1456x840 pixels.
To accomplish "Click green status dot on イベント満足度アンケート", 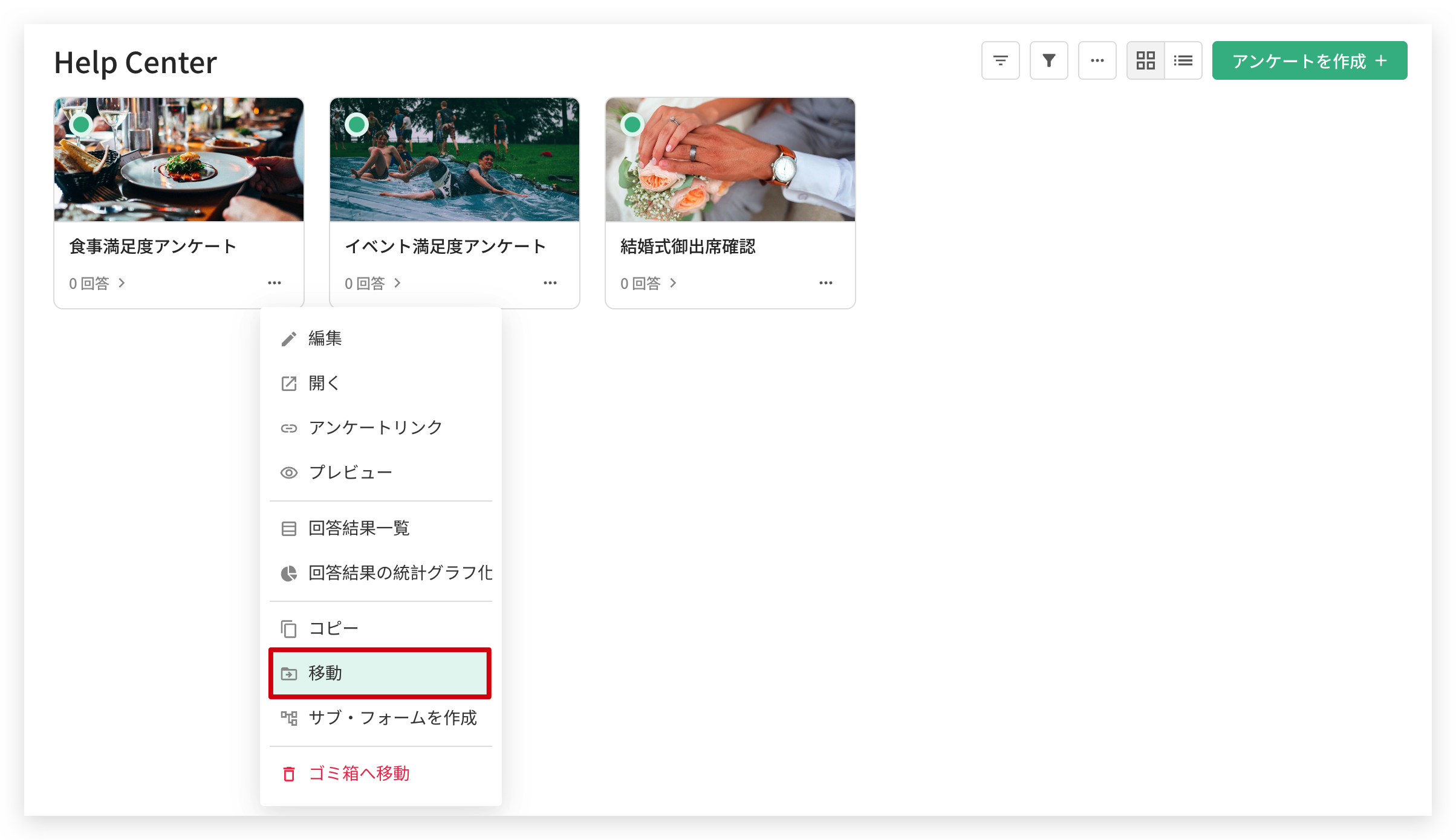I will point(357,124).
